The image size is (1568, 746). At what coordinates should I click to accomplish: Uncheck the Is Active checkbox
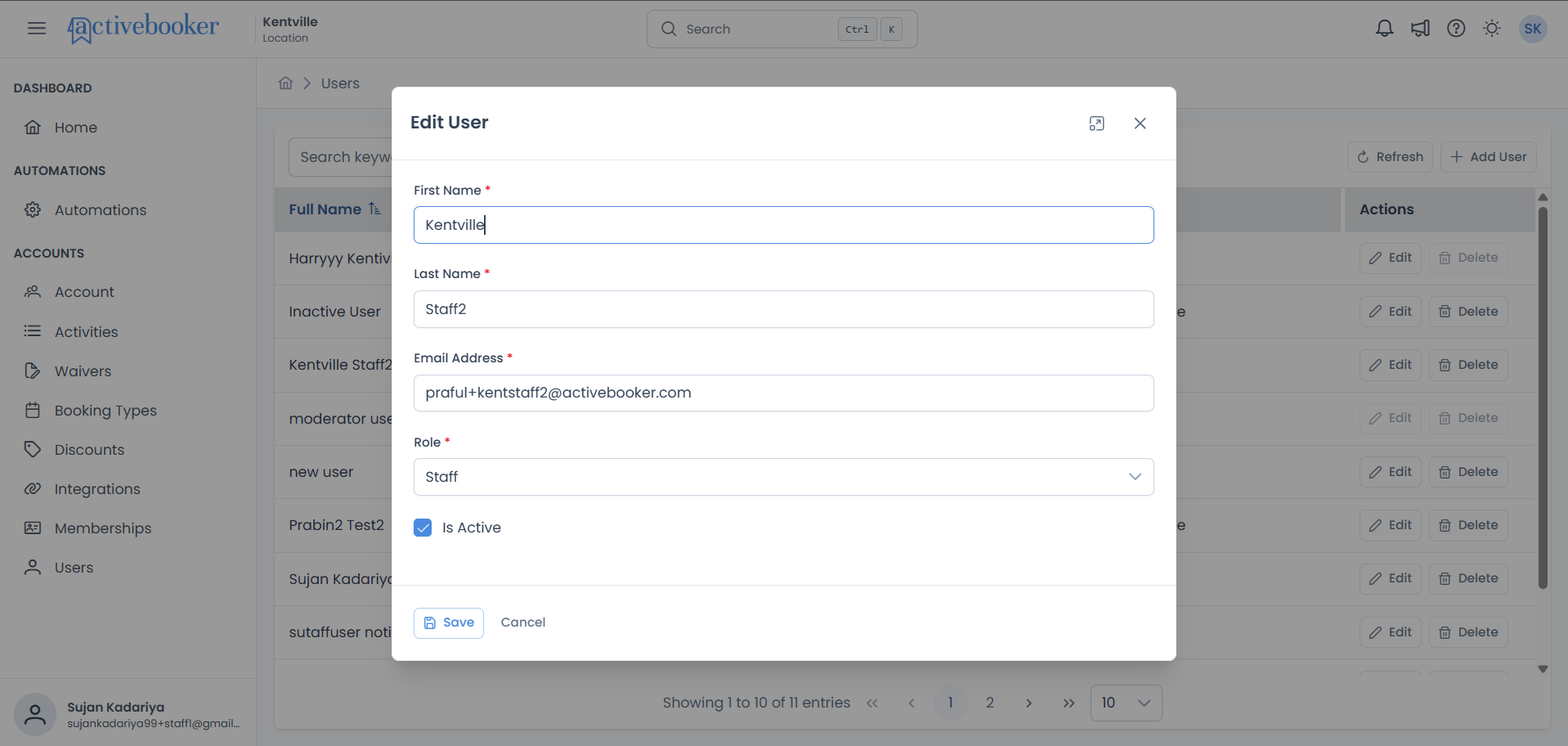pyautogui.click(x=423, y=528)
